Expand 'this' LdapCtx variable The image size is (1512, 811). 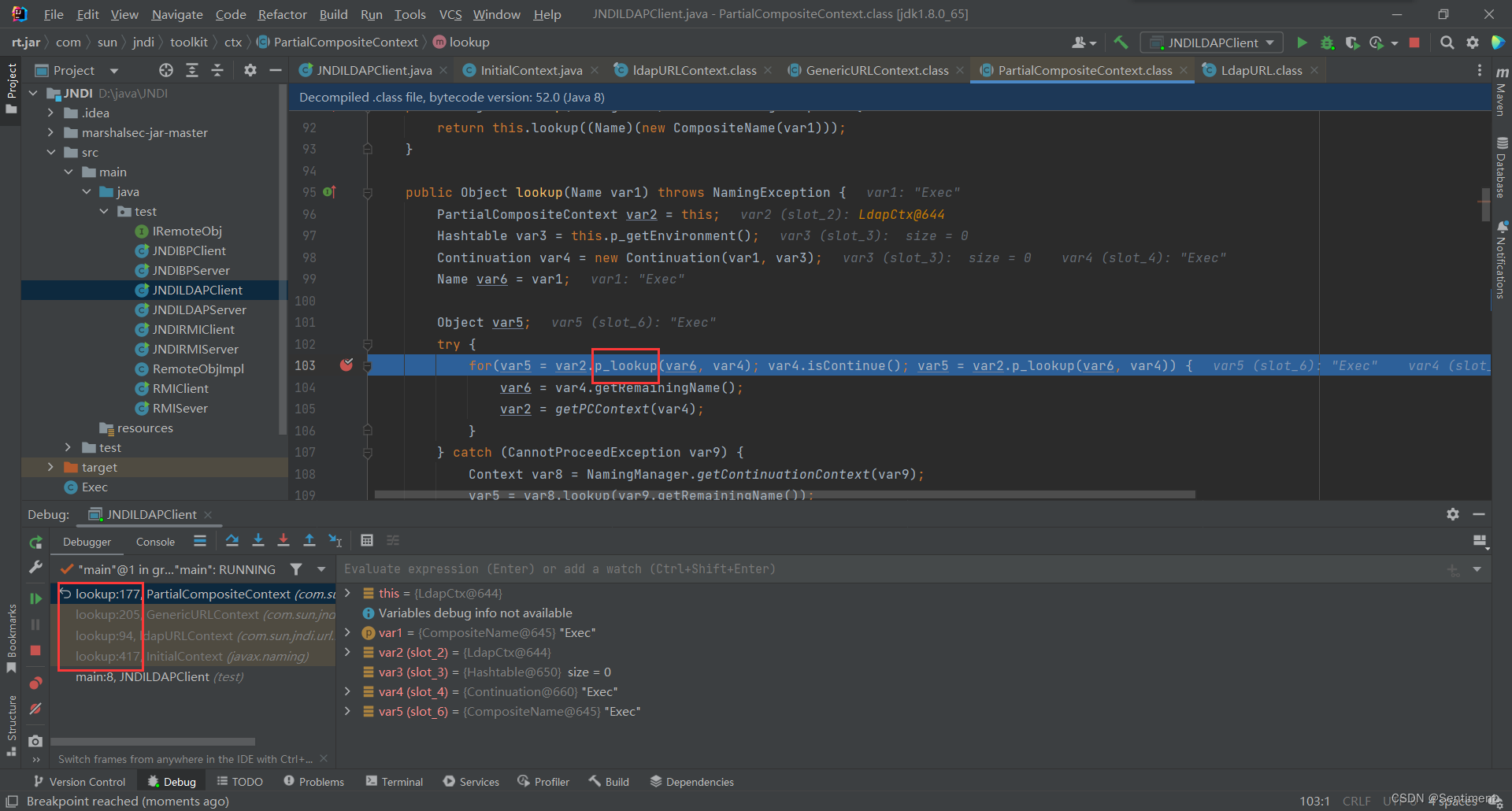[x=348, y=593]
